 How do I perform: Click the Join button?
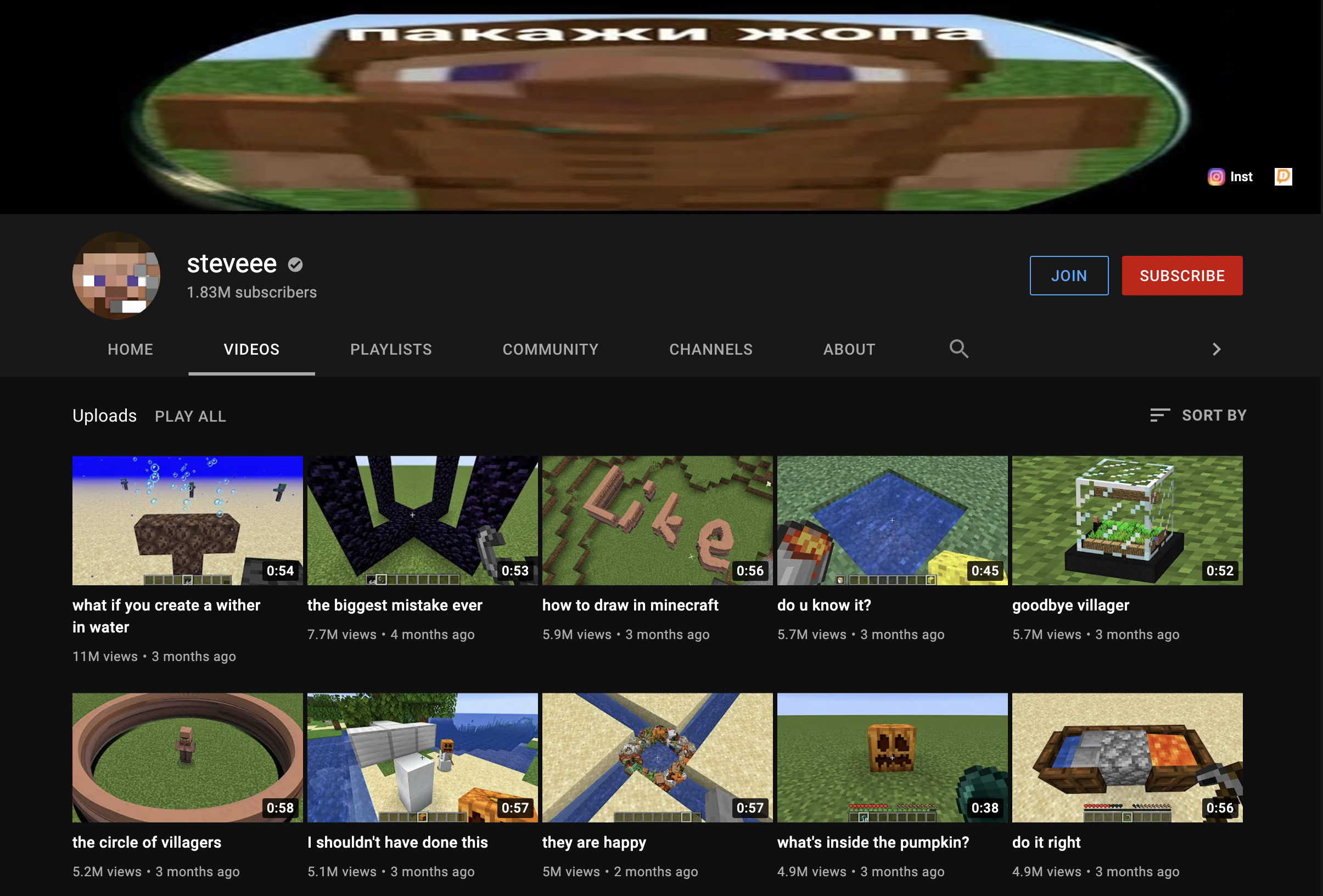point(1068,276)
